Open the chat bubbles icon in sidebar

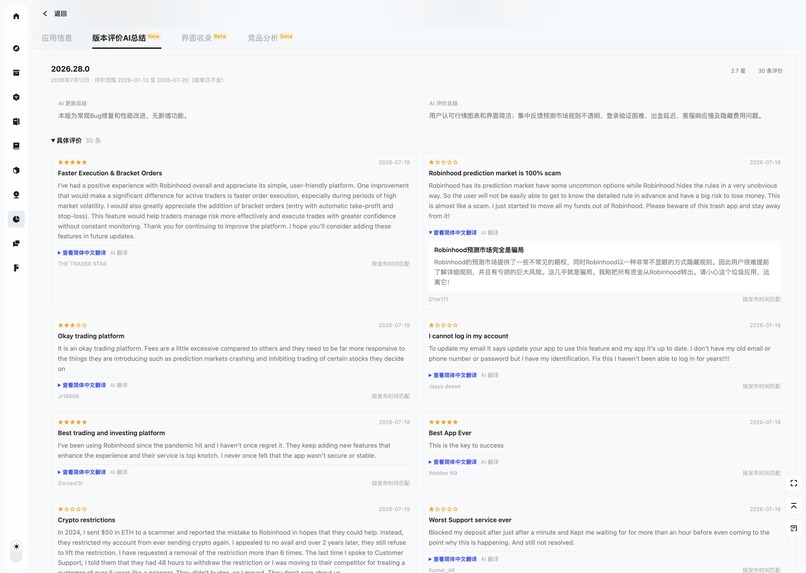coord(16,244)
